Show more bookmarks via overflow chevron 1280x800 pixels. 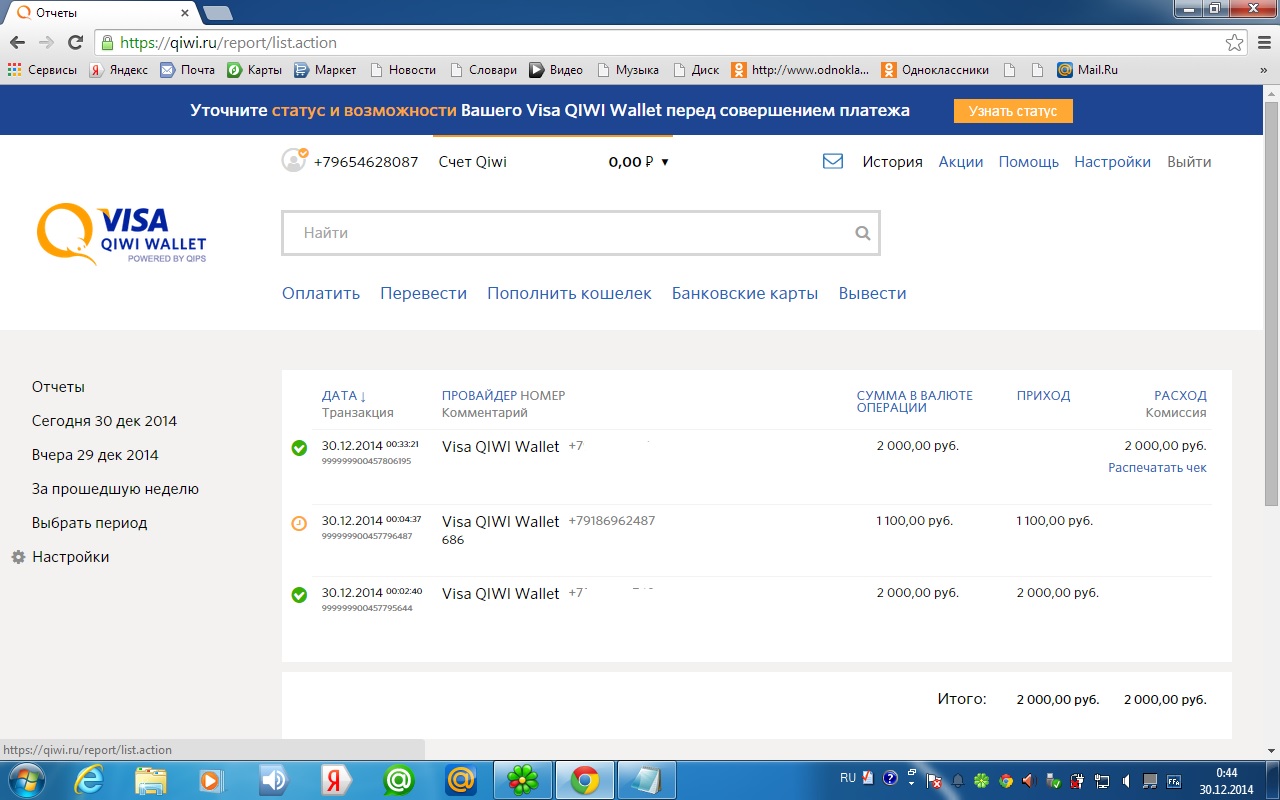pos(1263,70)
